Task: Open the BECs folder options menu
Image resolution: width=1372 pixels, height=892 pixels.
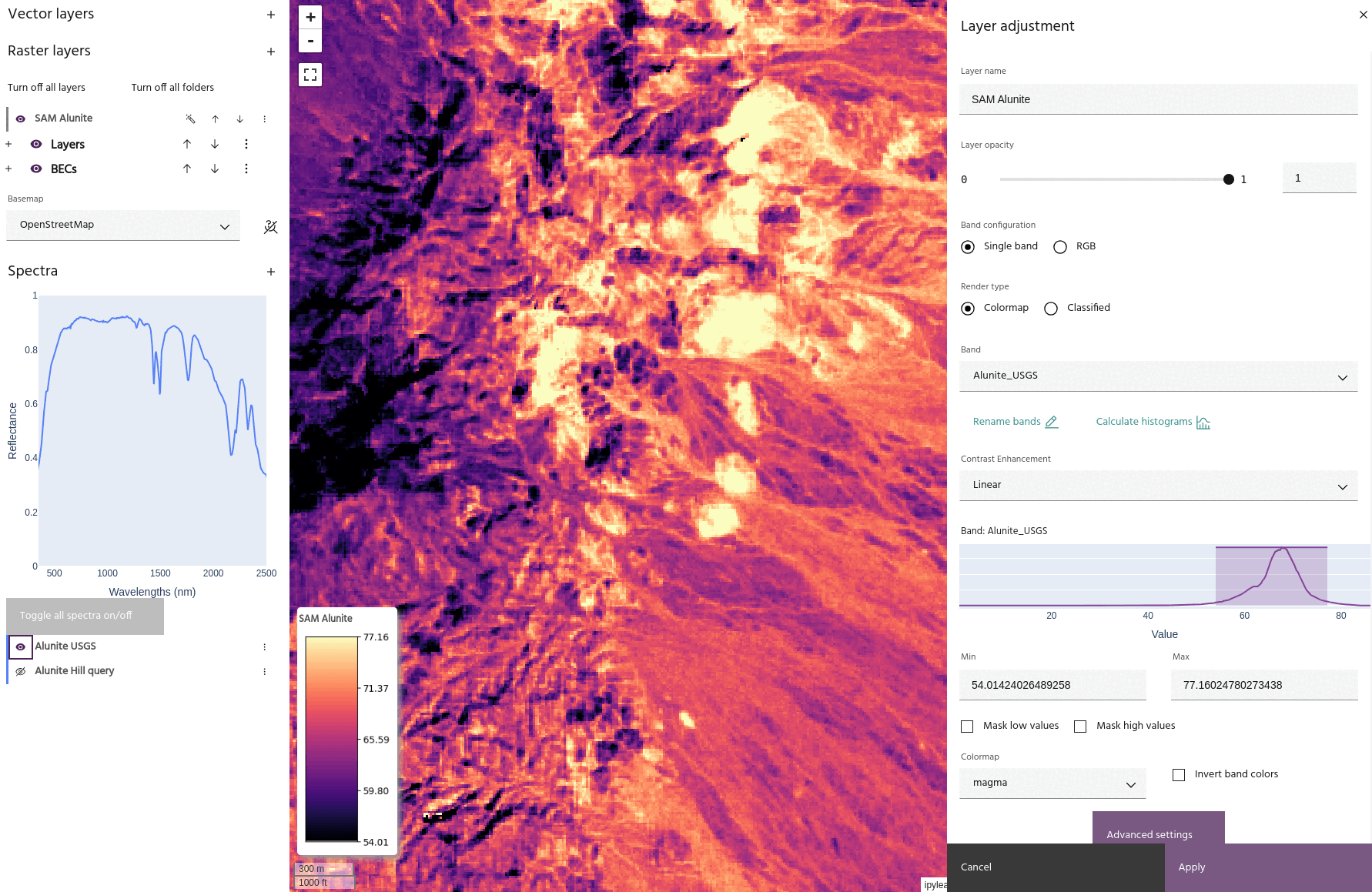Action: (246, 169)
